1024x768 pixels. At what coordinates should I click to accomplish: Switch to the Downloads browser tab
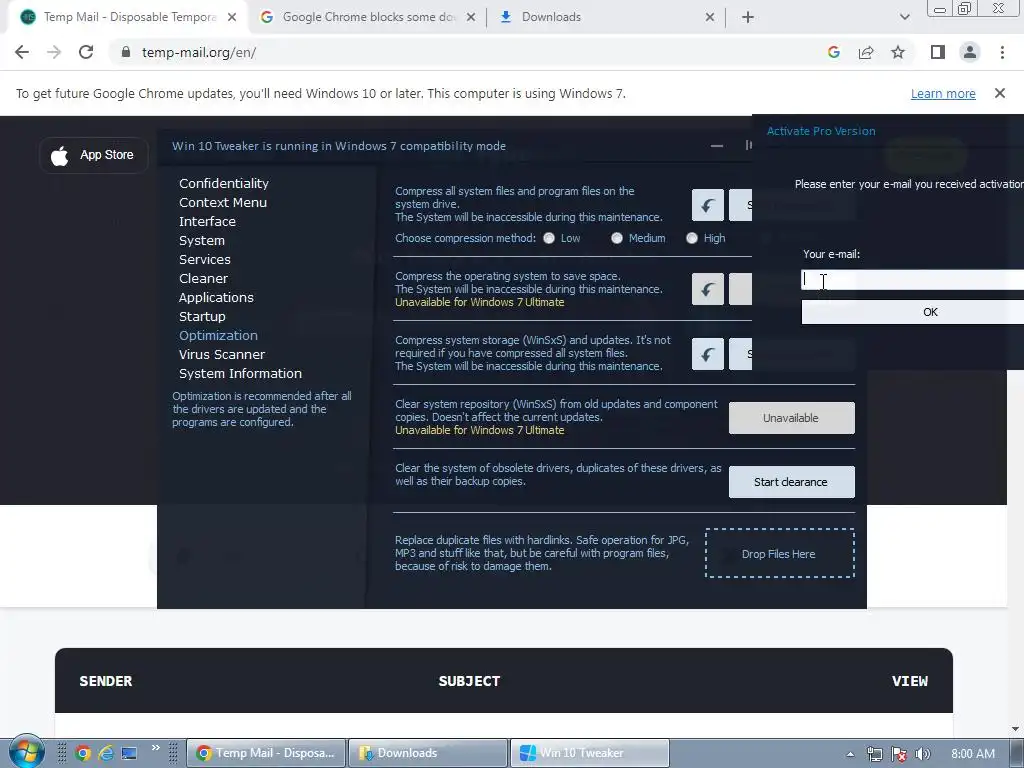coord(605,17)
